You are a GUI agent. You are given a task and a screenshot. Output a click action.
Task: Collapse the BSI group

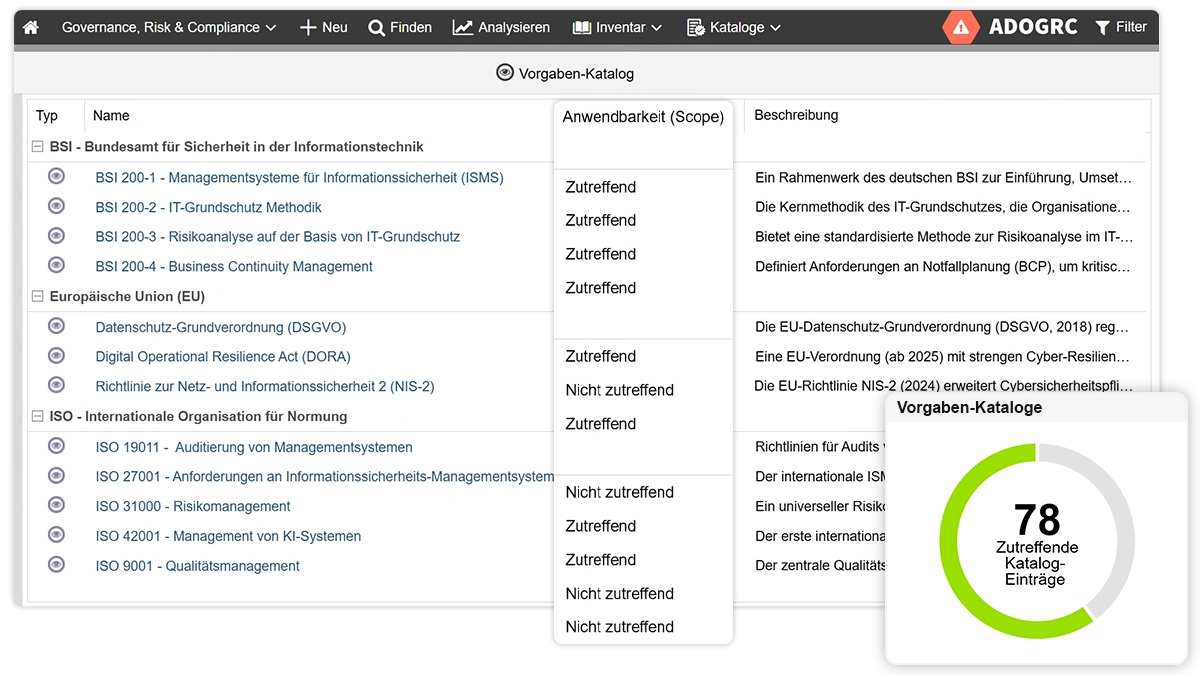38,147
